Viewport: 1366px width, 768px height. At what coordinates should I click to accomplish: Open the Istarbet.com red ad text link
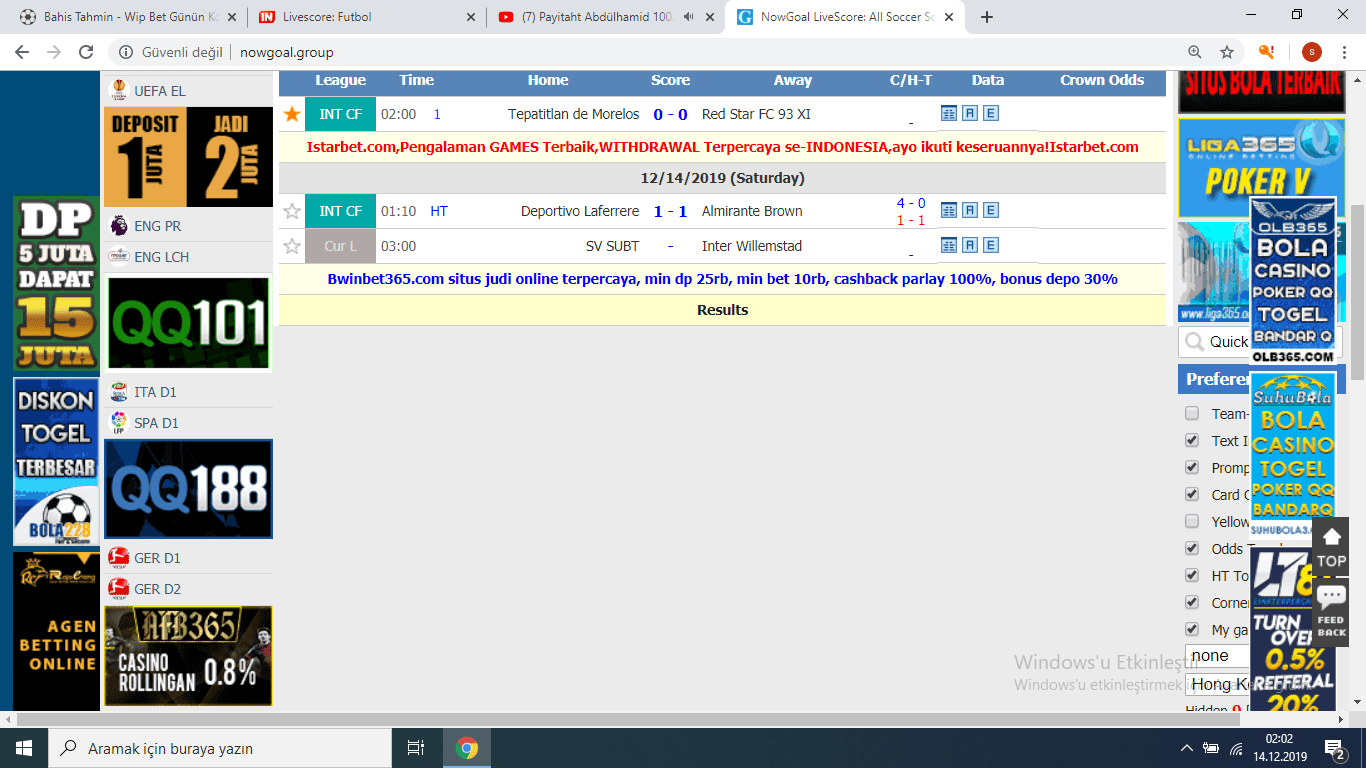pyautogui.click(x=722, y=147)
